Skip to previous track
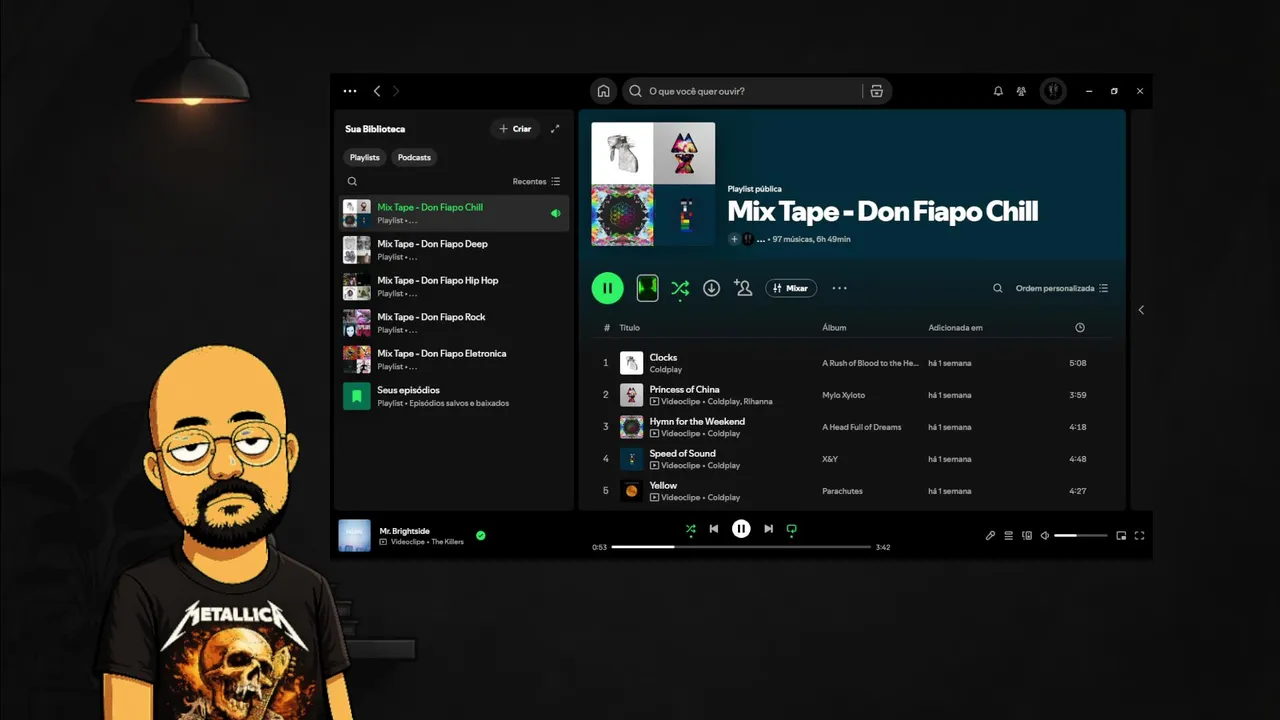 (x=714, y=529)
